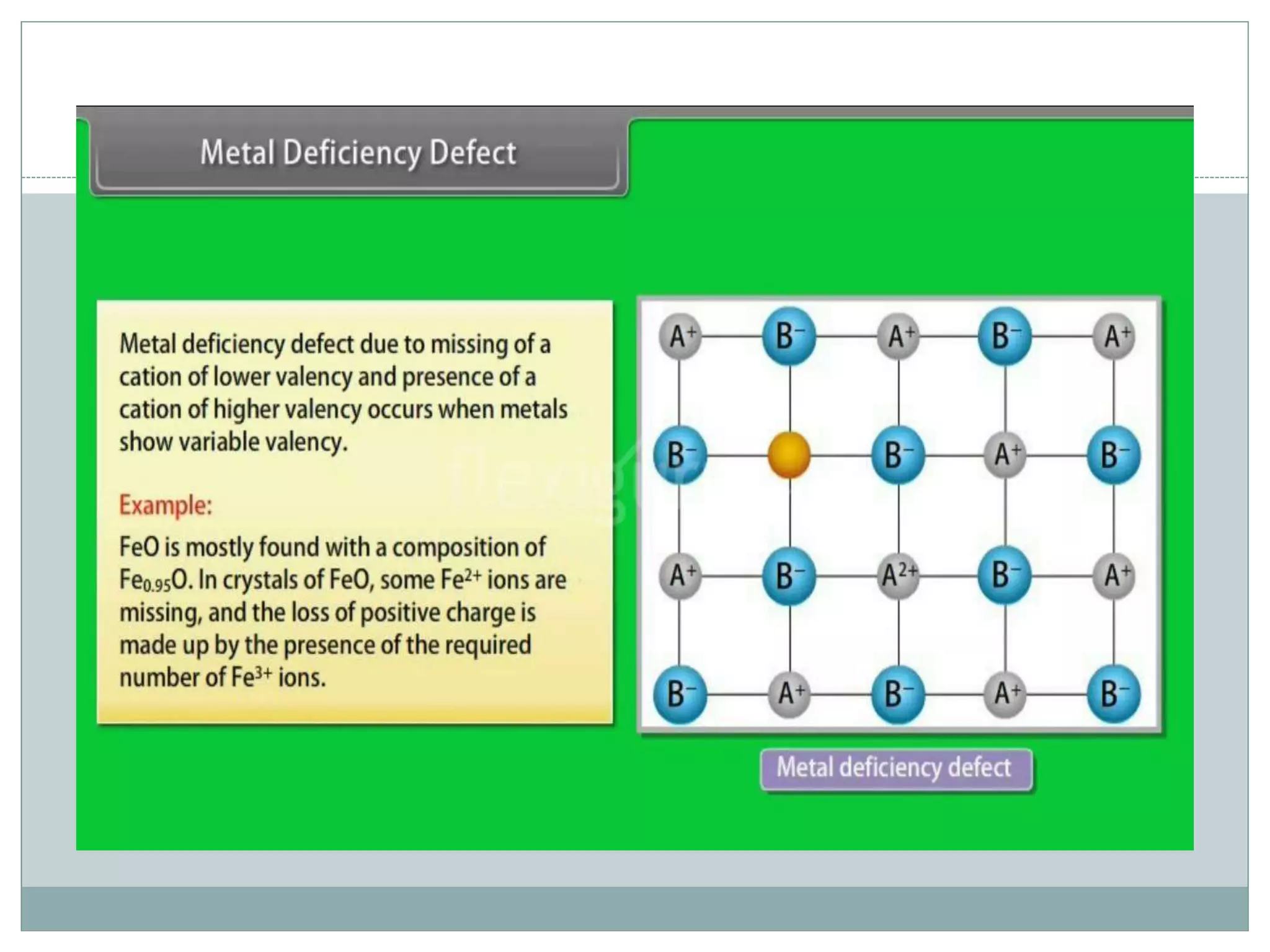The height and width of the screenshot is (952, 1270).
Task: Click the second-row A+ ion sphere
Action: [1005, 456]
